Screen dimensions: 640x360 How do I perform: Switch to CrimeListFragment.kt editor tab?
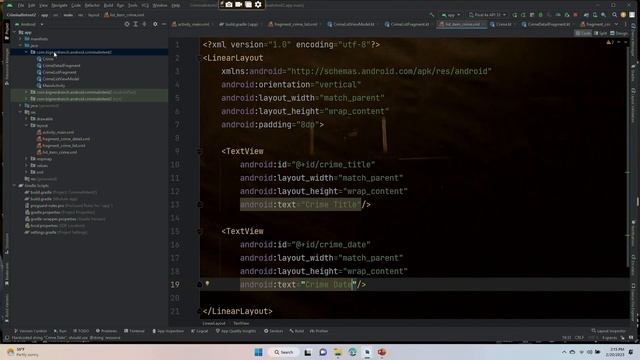[407, 24]
